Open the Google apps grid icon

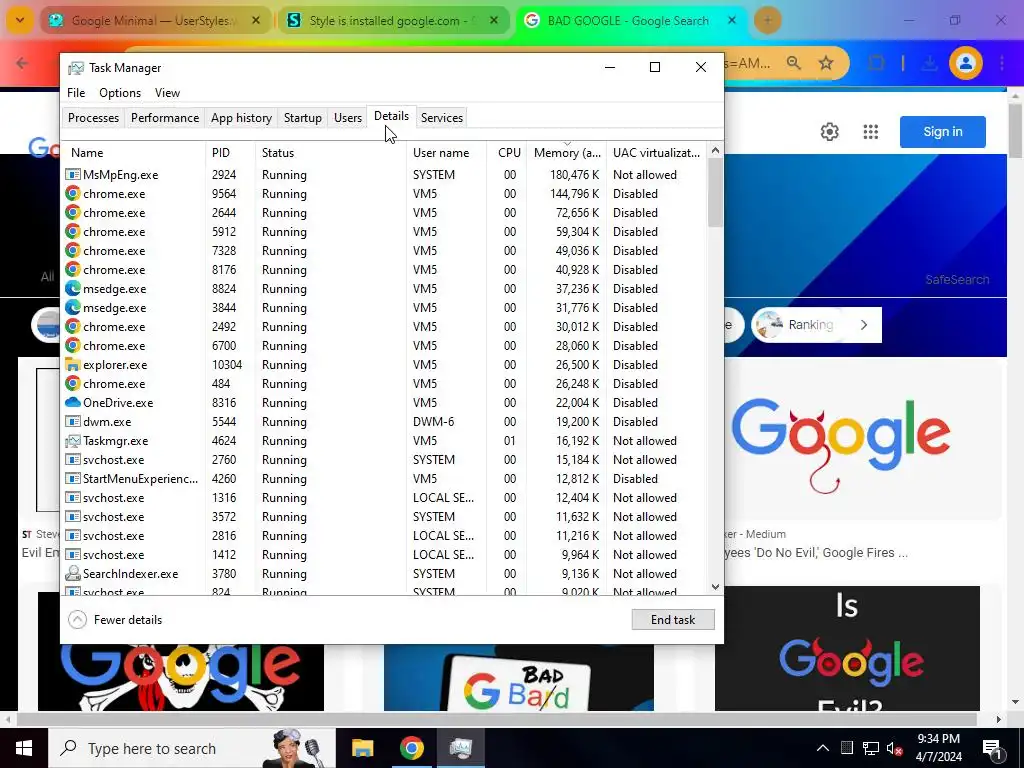pos(871,132)
